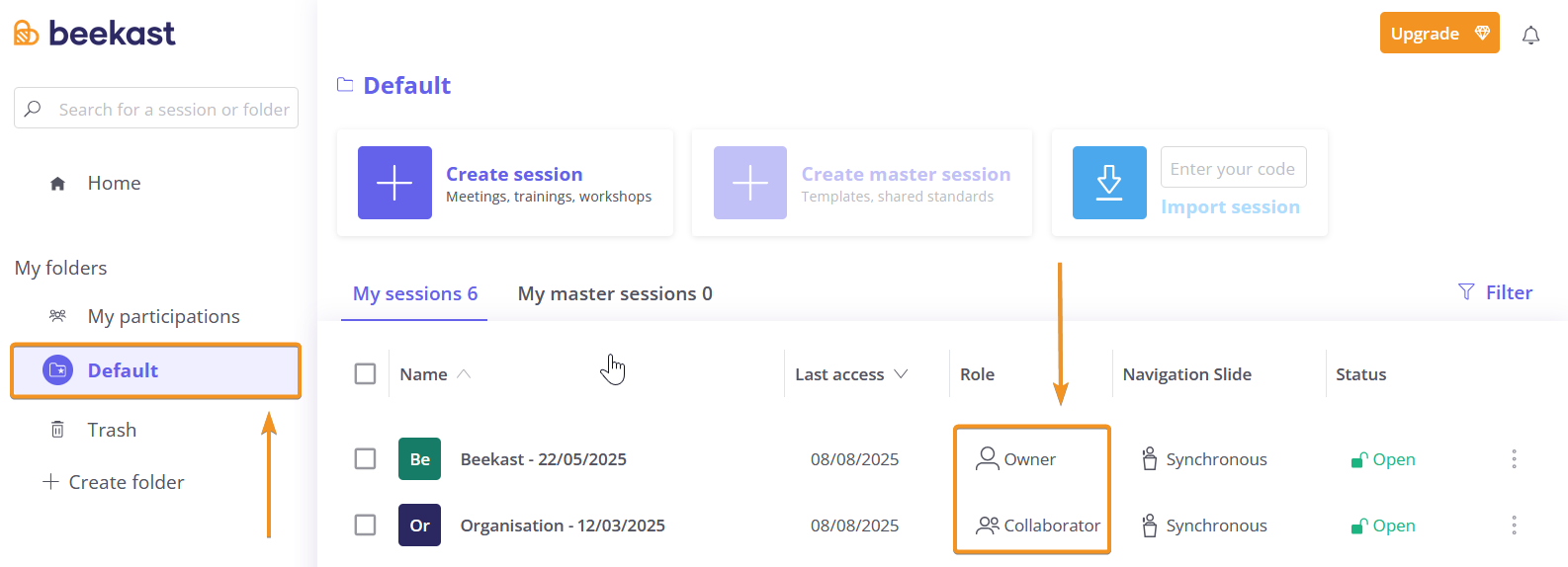Focus the Enter your code field
1568x567 pixels.
[x=1233, y=168]
